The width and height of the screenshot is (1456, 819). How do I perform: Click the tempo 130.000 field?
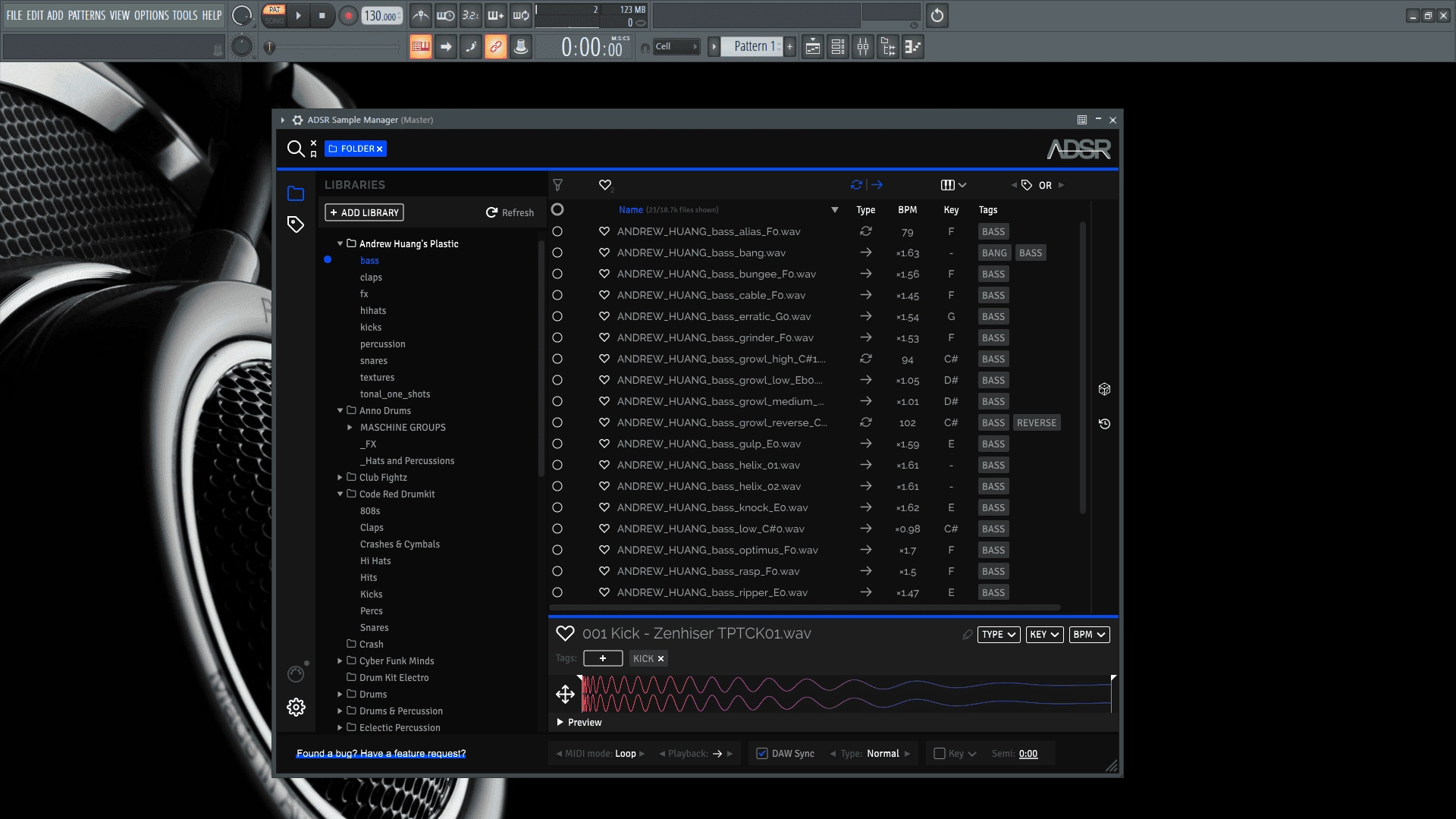coord(382,16)
